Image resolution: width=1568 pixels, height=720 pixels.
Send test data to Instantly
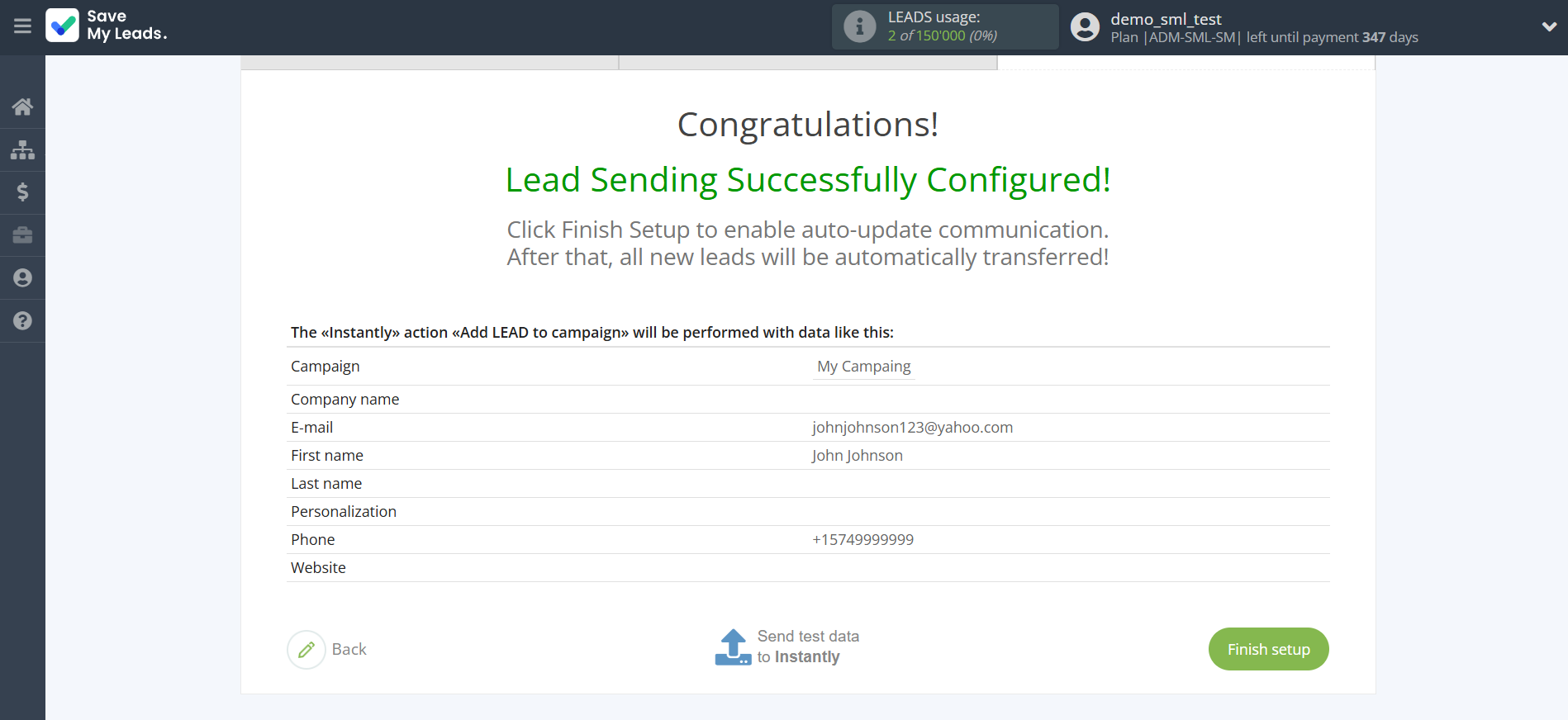[807, 647]
